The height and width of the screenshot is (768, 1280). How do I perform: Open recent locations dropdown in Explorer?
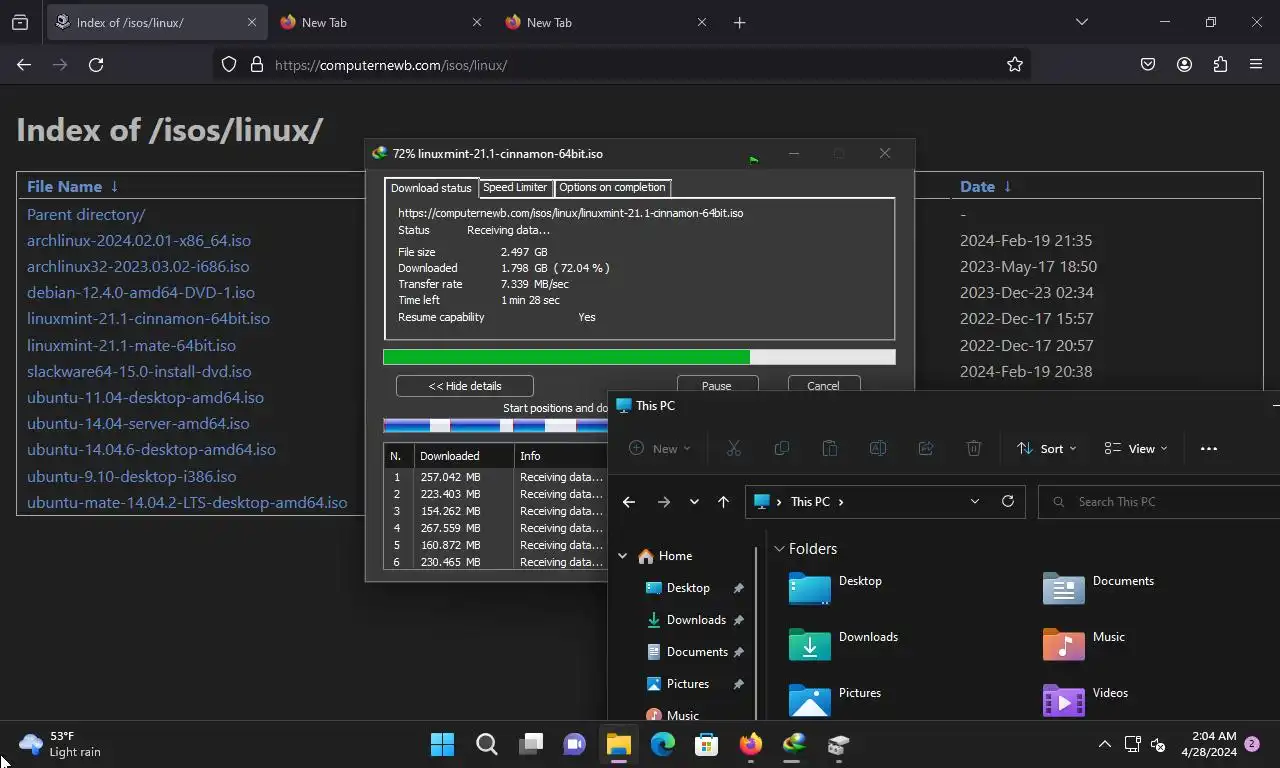tap(694, 501)
